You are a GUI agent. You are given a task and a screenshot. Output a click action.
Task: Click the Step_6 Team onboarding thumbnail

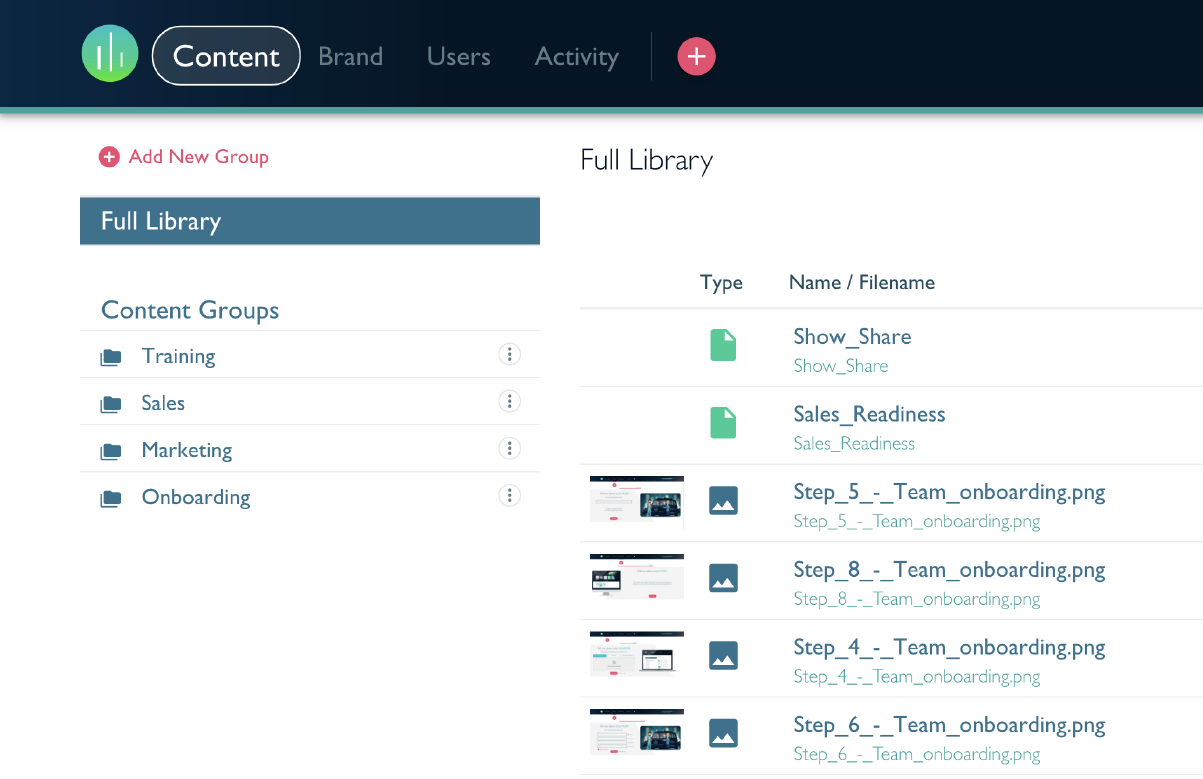pyautogui.click(x=637, y=733)
